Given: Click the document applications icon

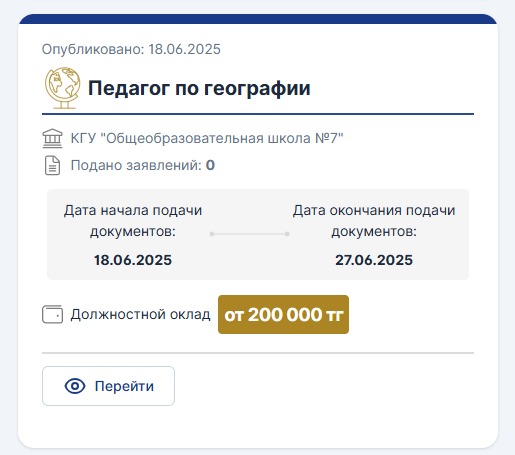Looking at the screenshot, I should (x=52, y=165).
